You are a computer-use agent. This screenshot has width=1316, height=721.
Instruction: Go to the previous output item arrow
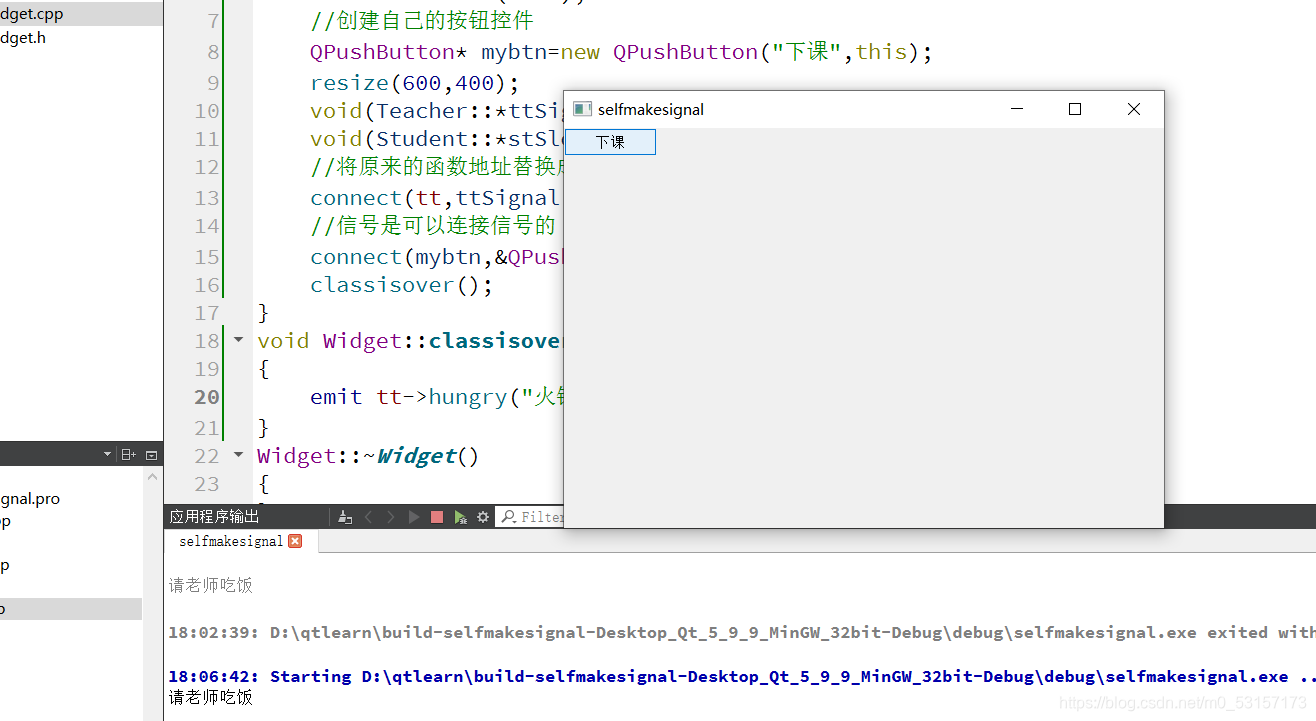tap(368, 517)
